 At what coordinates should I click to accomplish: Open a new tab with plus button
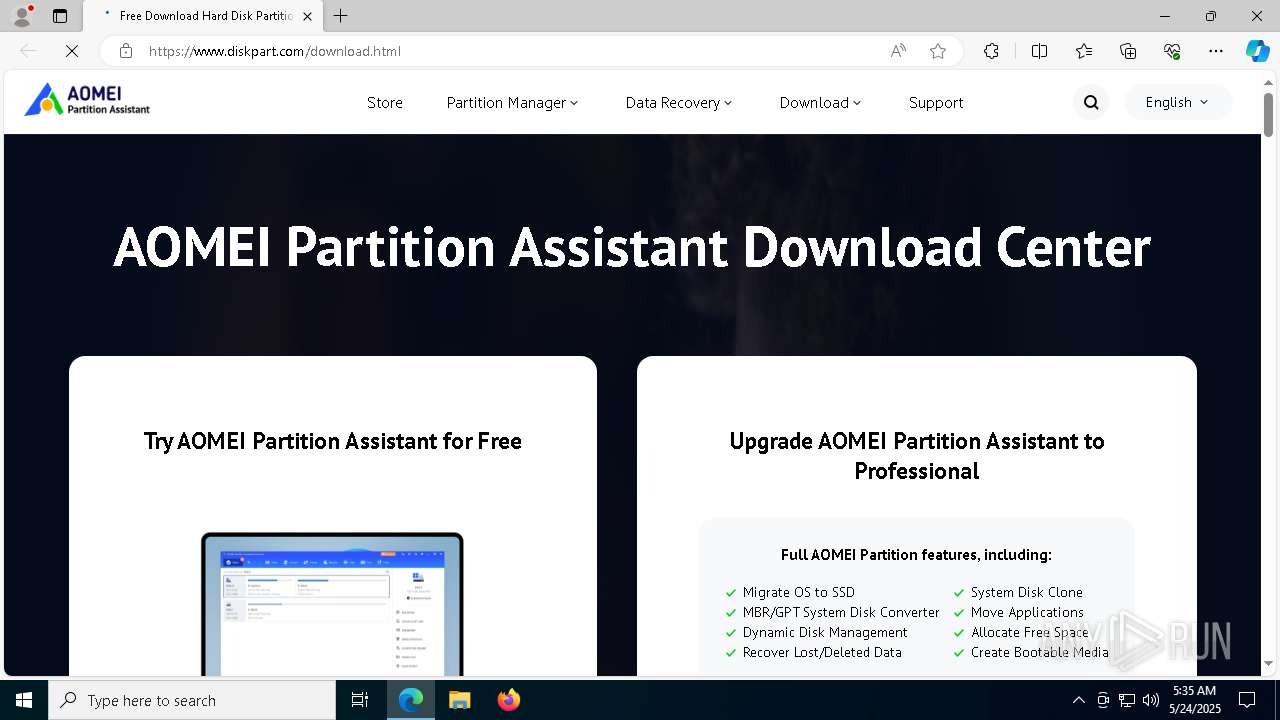coord(341,16)
